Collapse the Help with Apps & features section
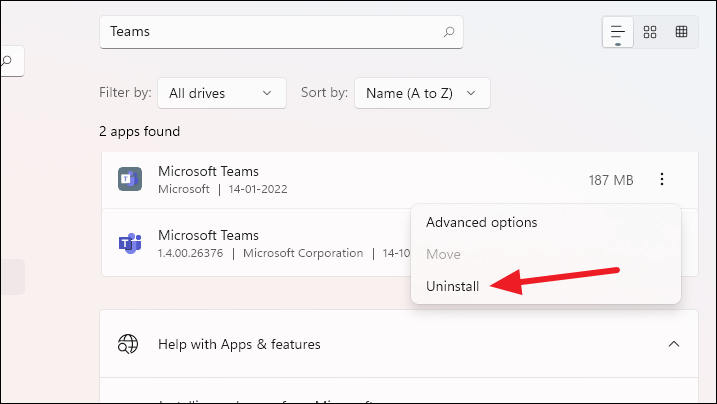The image size is (717, 404). (x=674, y=344)
